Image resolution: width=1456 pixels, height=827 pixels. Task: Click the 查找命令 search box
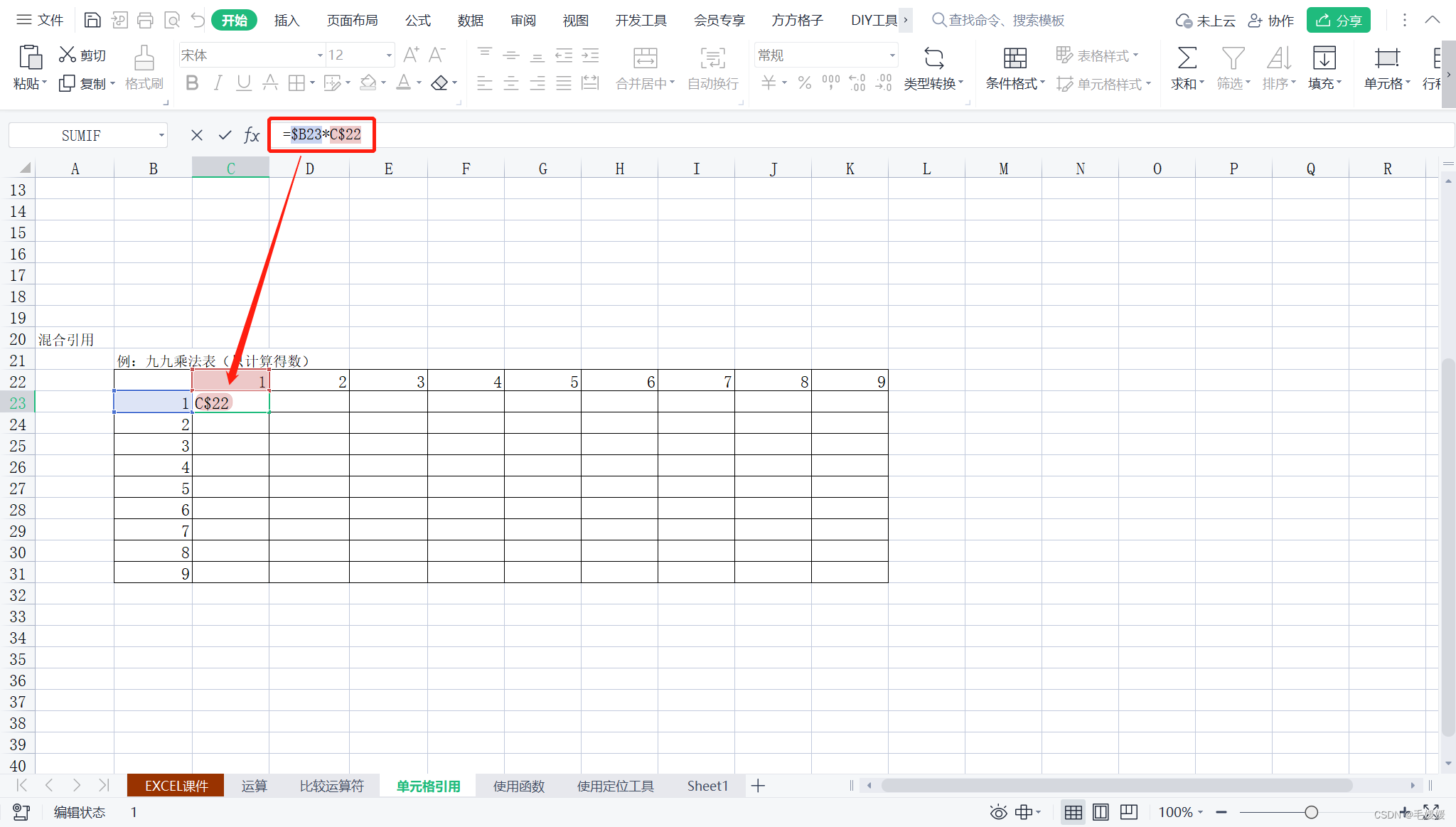pyautogui.click(x=998, y=20)
